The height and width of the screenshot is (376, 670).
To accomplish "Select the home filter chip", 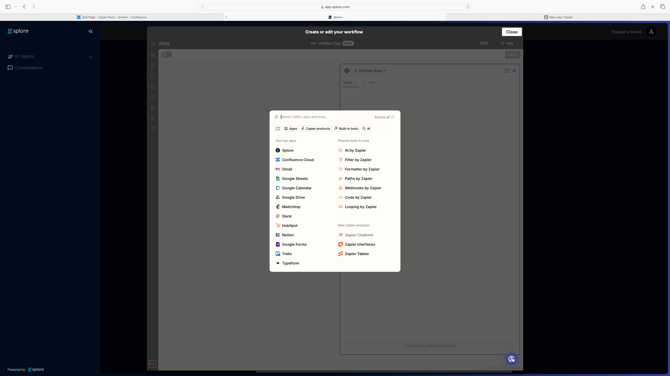I will pos(278,129).
